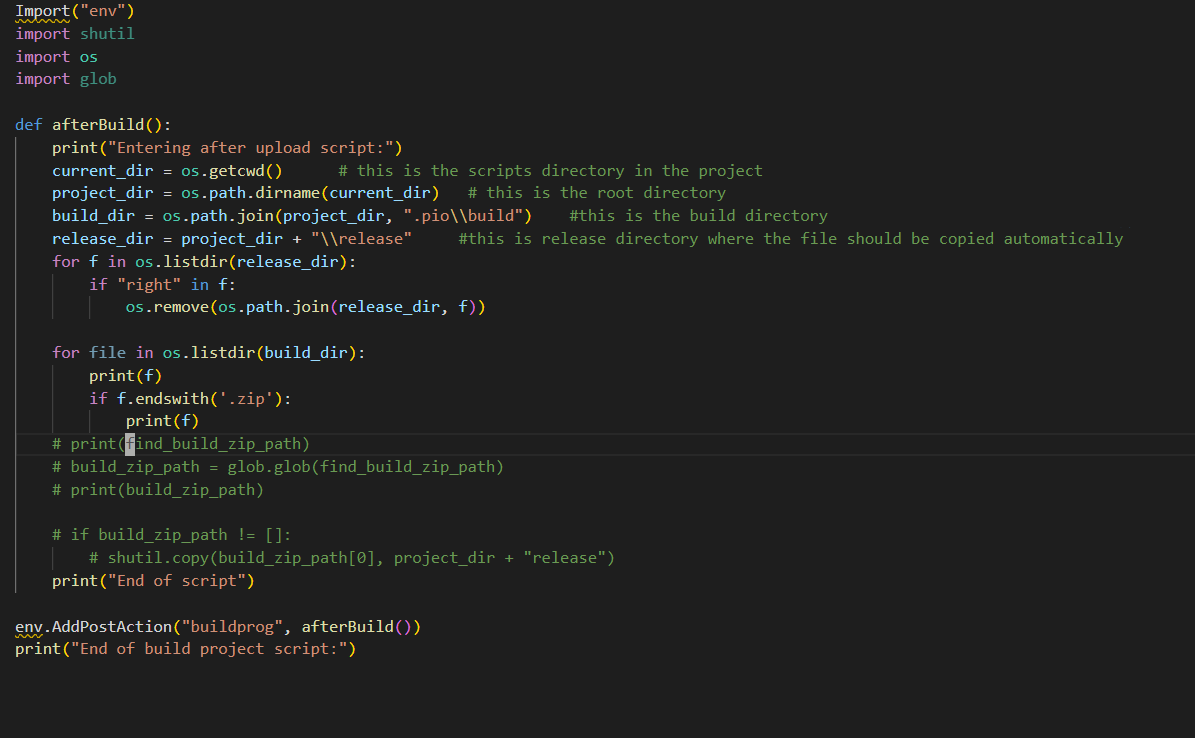Screen dimensions: 1195x738
Task: Click the commented shutil.copy line
Action: (352, 557)
